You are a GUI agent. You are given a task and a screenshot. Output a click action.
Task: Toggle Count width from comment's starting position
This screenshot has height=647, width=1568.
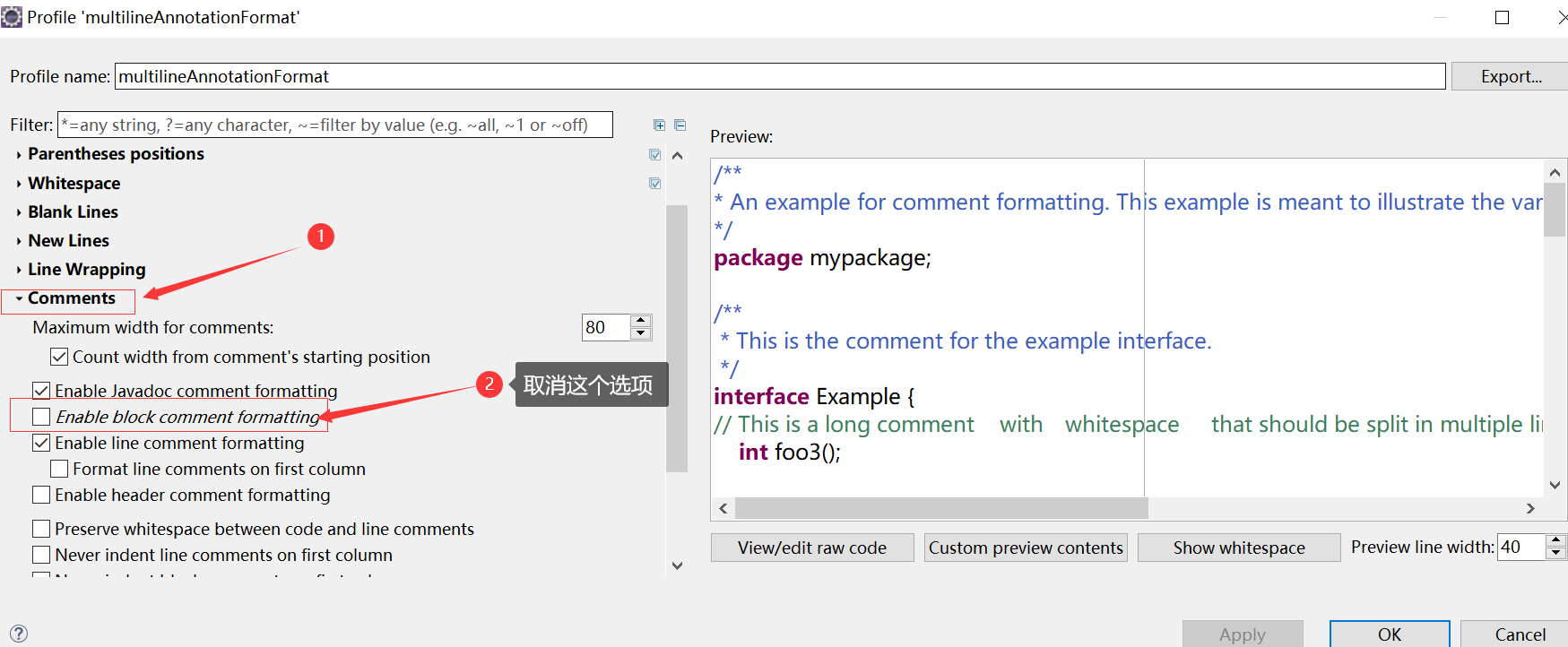[59, 357]
